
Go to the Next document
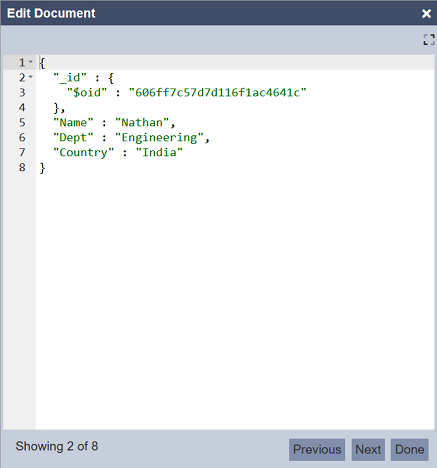click(368, 450)
